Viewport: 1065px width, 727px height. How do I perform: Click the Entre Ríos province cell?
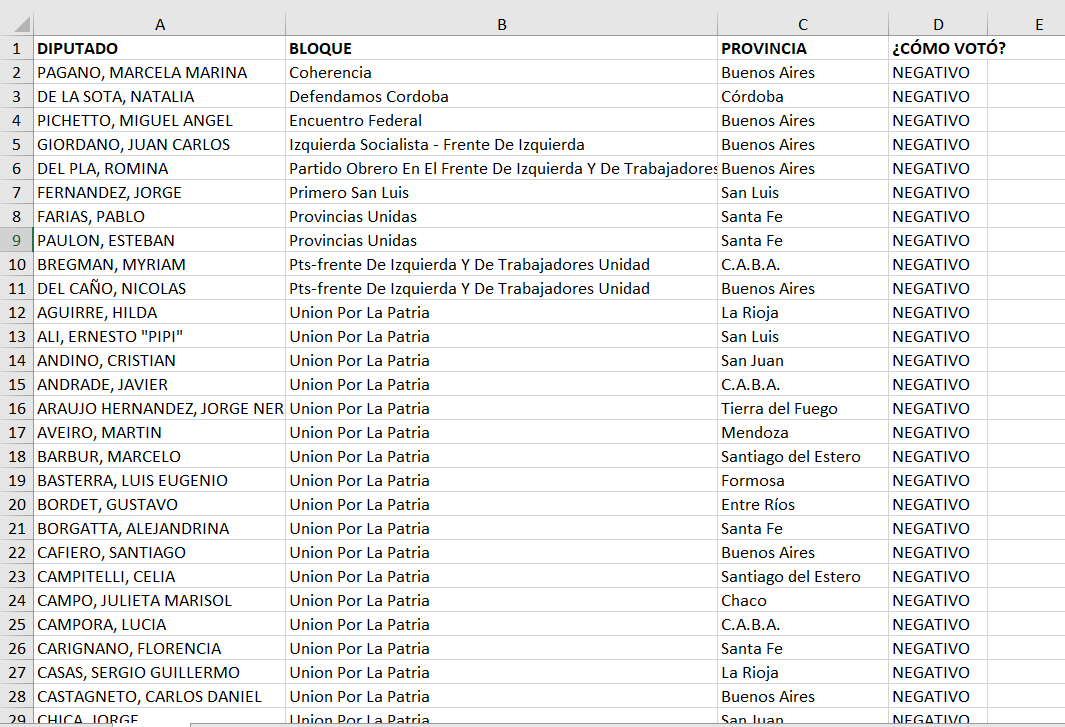[803, 505]
